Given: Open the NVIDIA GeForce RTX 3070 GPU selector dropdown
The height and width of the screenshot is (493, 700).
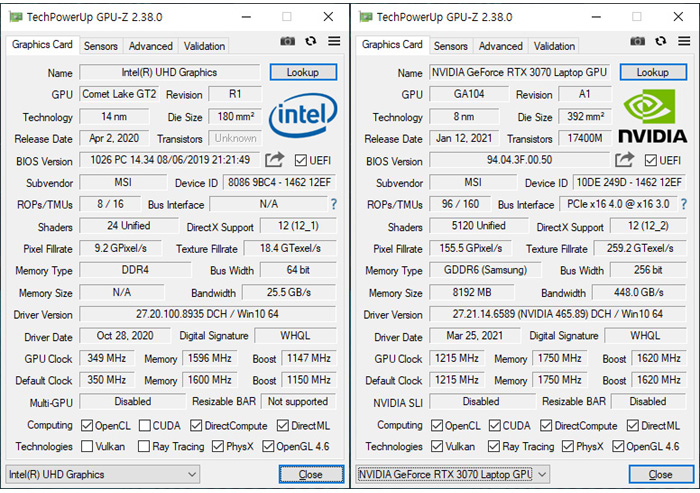Looking at the screenshot, I should (453, 474).
